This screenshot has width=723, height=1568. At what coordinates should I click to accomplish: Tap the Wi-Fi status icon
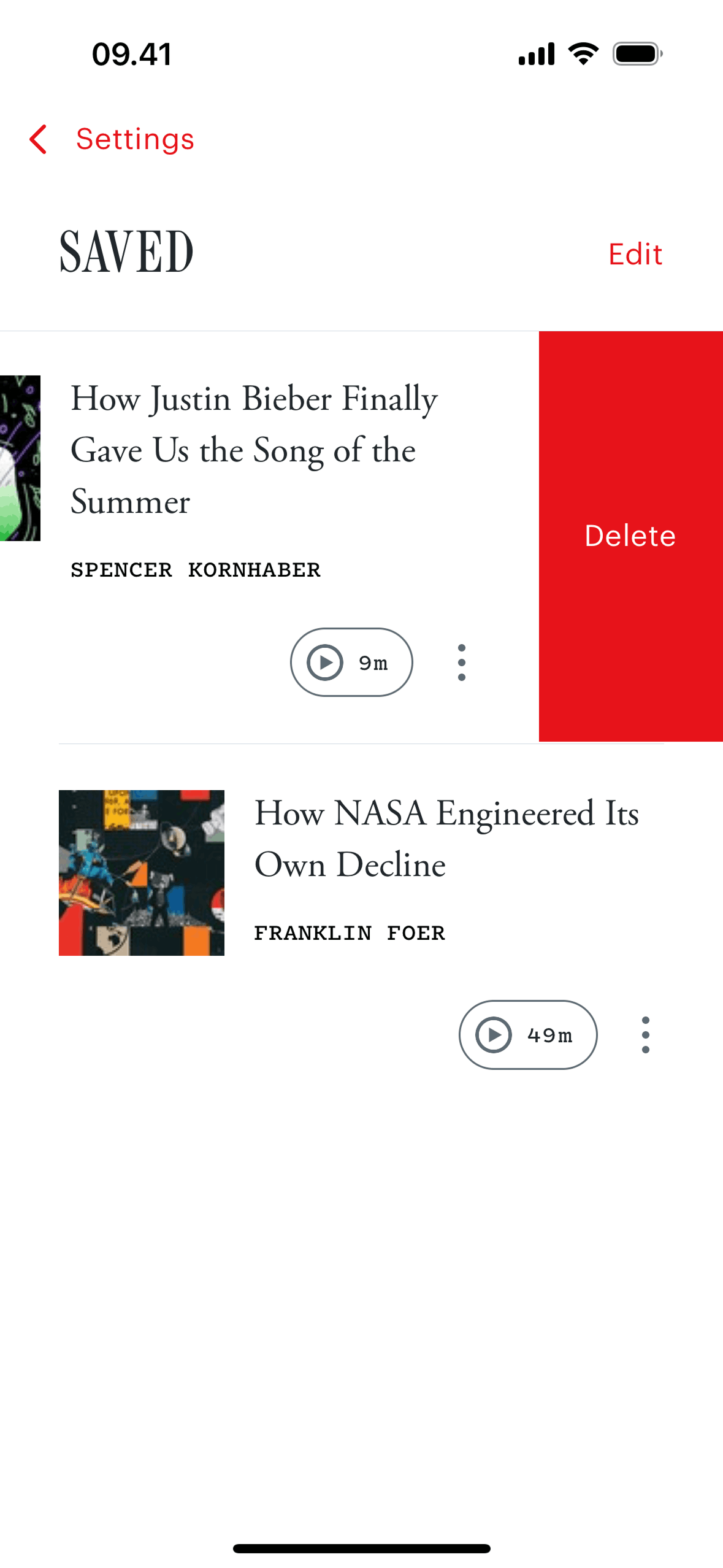pos(583,54)
